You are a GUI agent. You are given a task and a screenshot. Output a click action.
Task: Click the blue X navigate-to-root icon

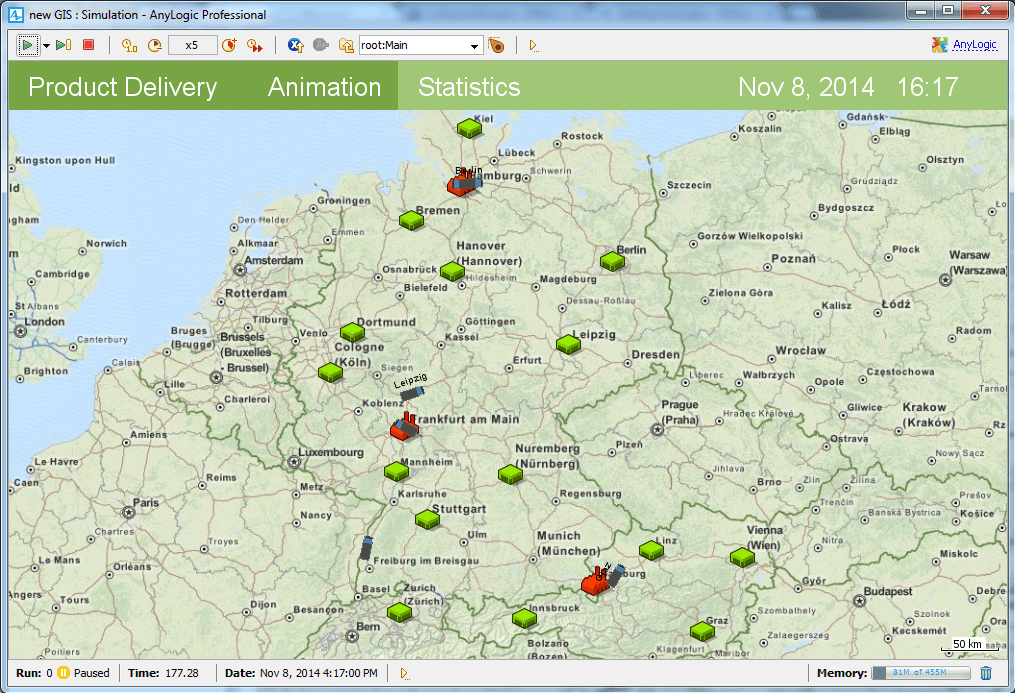click(295, 45)
